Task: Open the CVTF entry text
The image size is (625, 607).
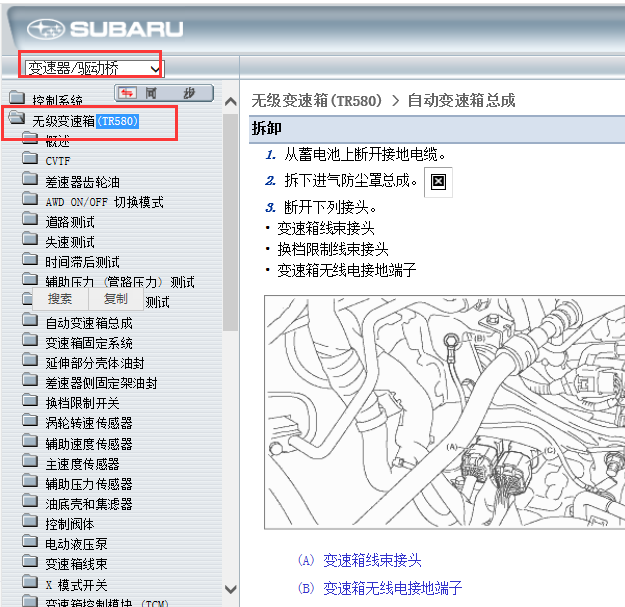Action: (x=58, y=161)
